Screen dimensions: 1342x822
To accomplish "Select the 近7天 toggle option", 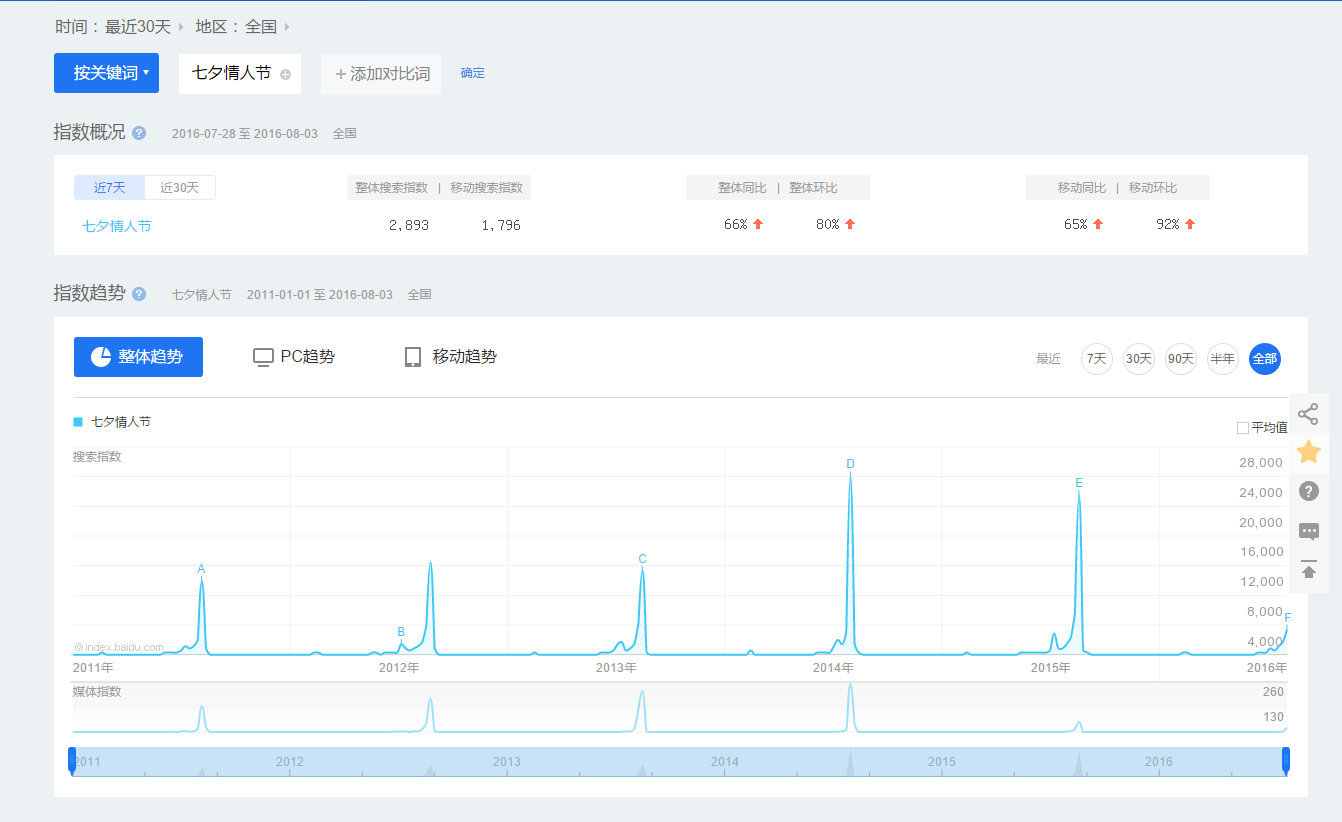I will click(x=110, y=188).
